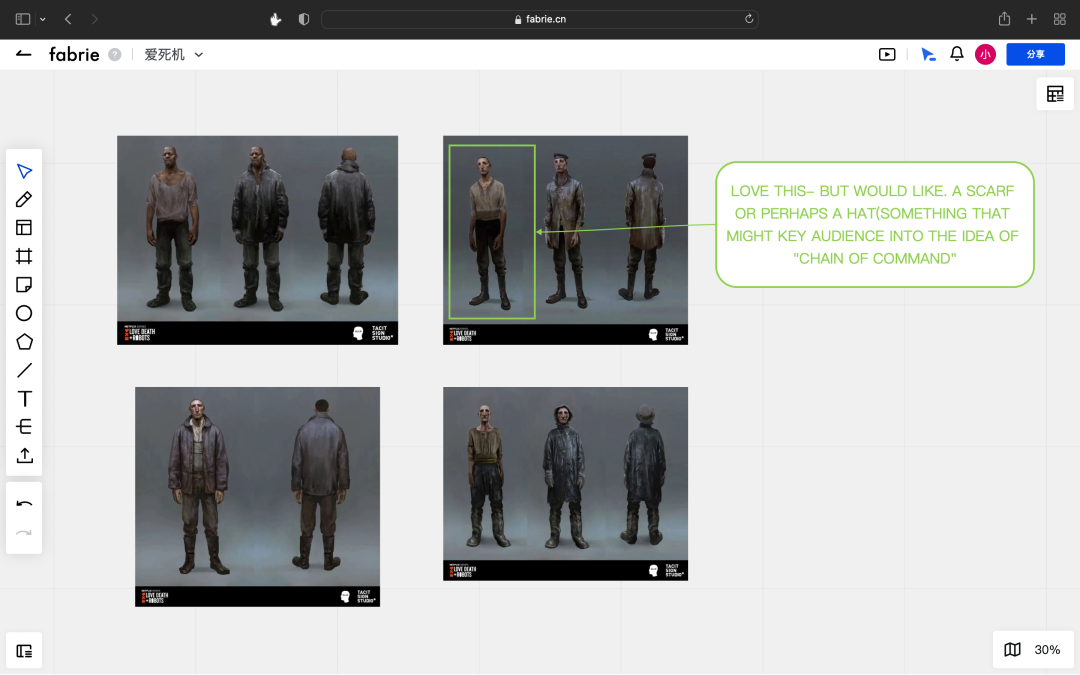This screenshot has height=675, width=1080.
Task: Focus the fabrie.cn address bar
Action: (540, 19)
